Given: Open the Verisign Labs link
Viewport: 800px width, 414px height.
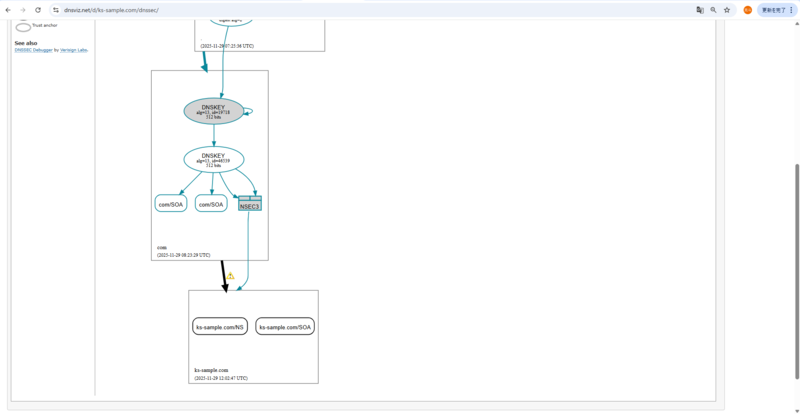Looking at the screenshot, I should (x=74, y=50).
